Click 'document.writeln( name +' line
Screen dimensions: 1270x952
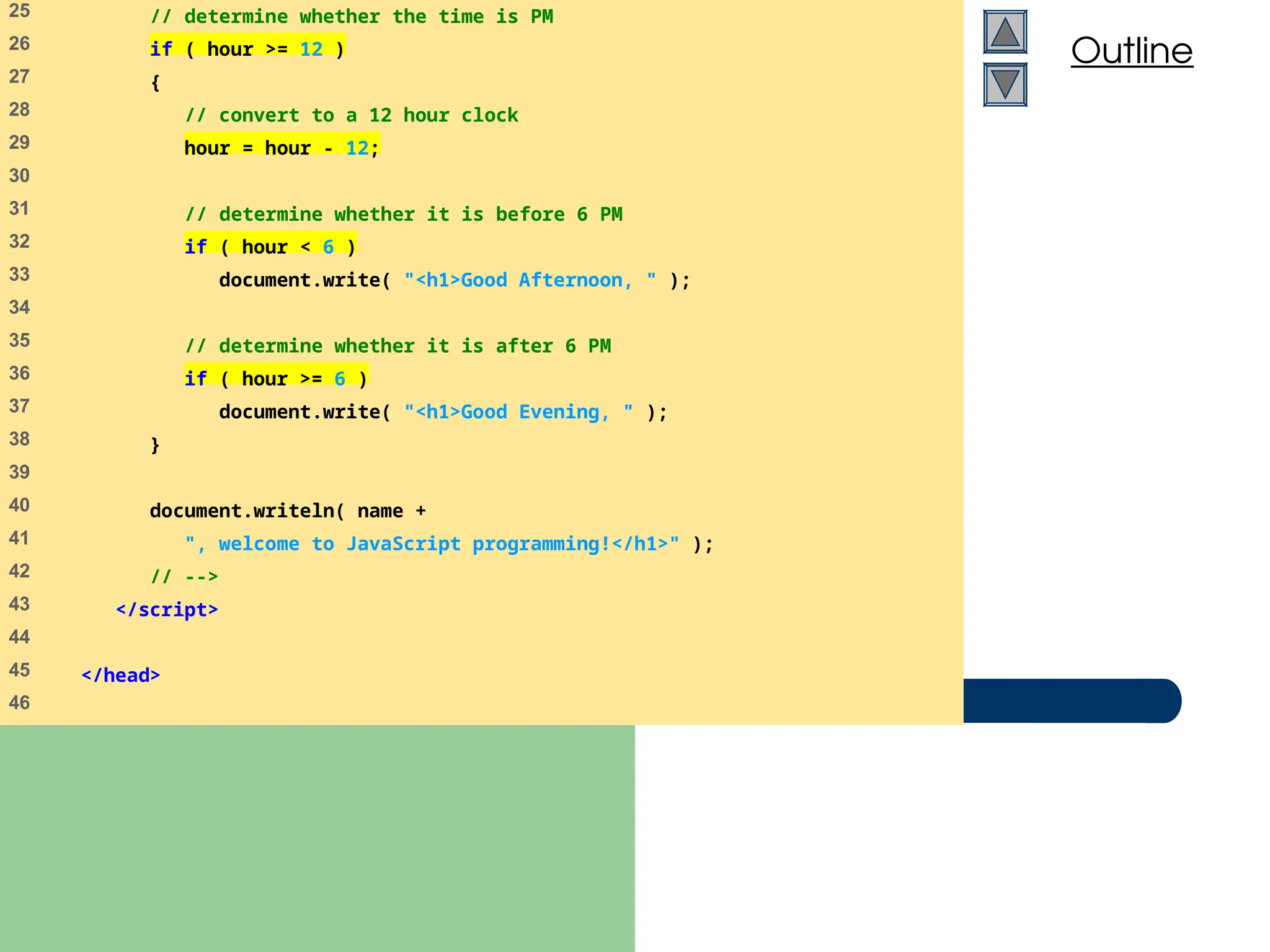[x=288, y=511]
